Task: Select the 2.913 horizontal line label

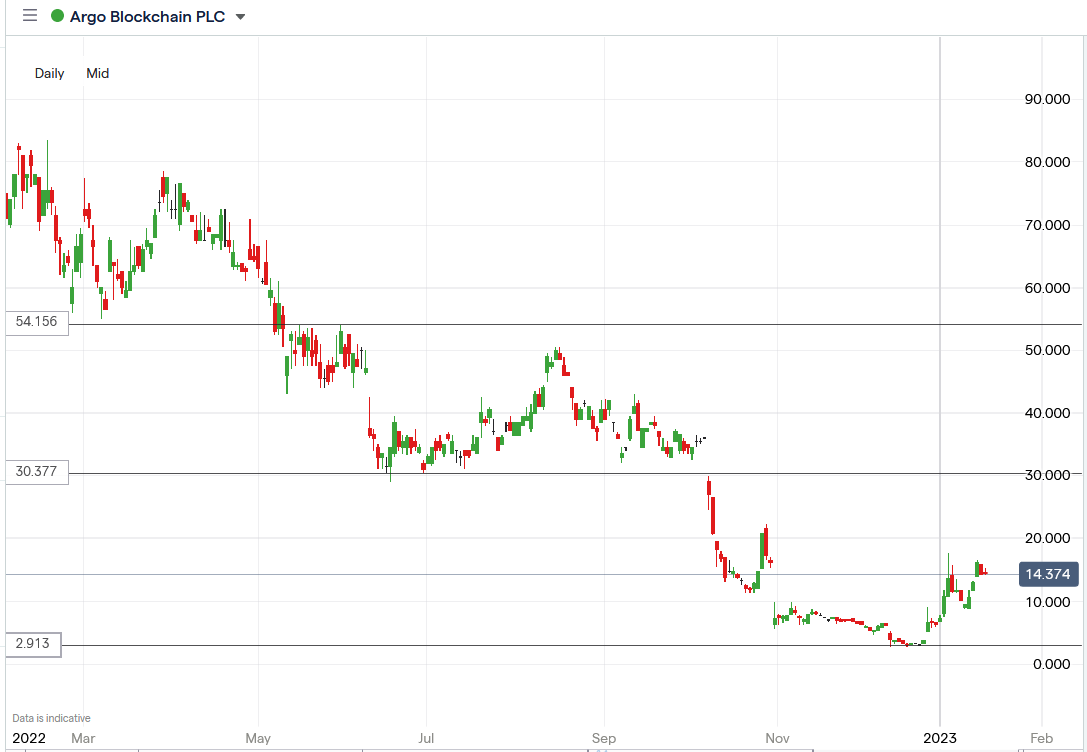Action: click(33, 644)
